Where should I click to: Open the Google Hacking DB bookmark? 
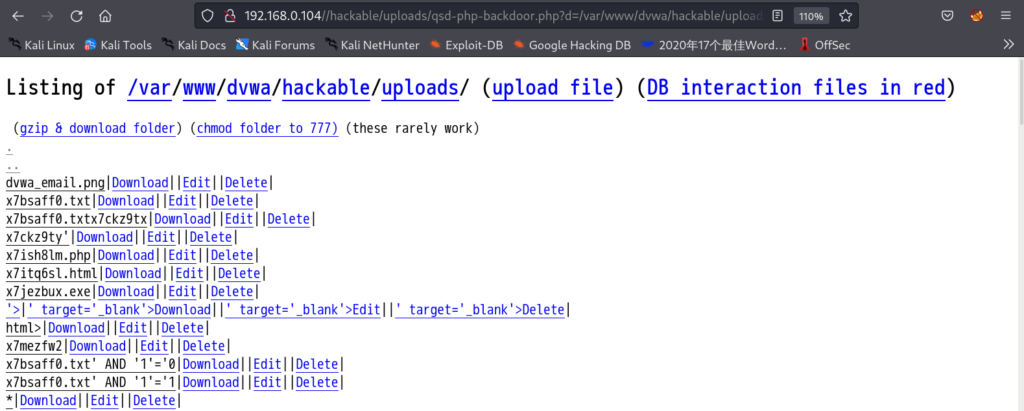point(572,45)
